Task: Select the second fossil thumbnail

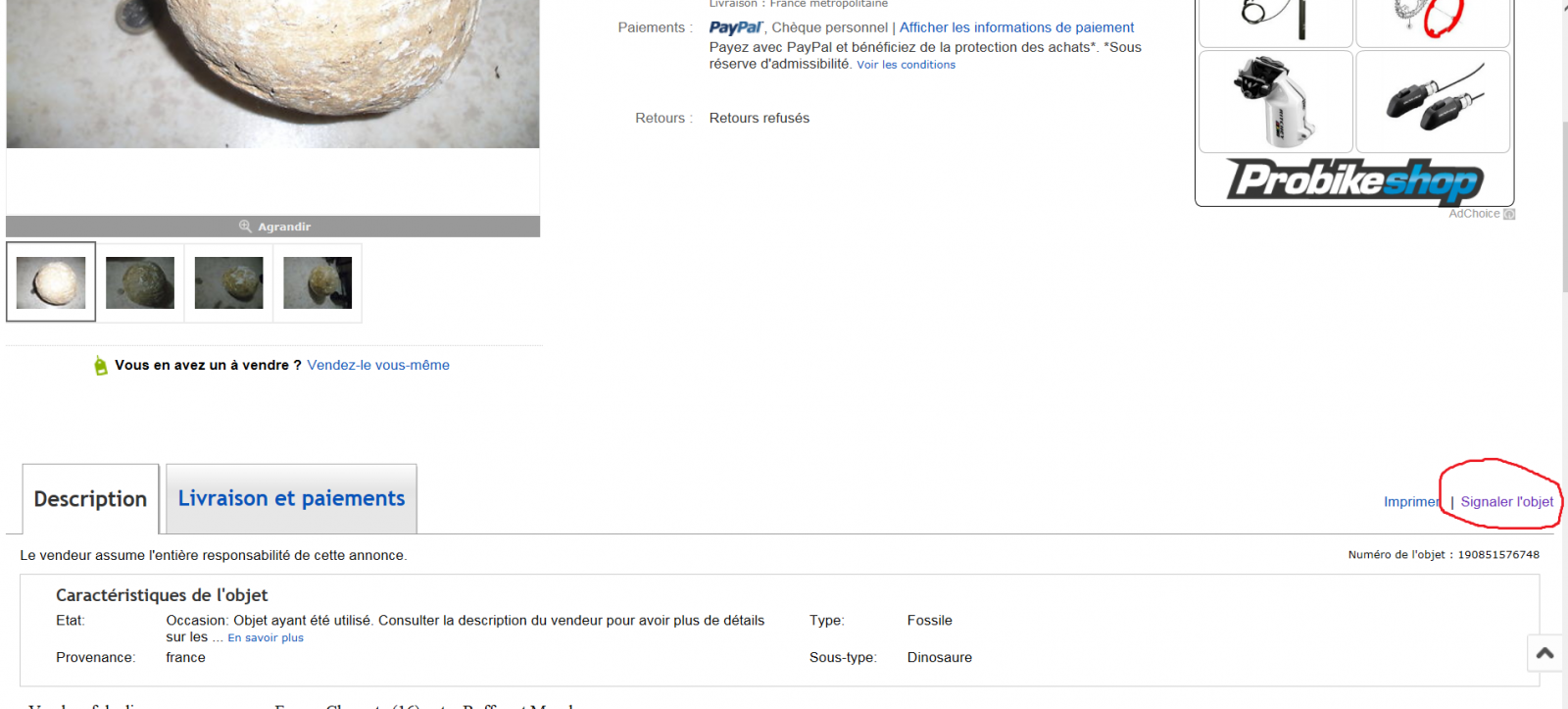Action: pyautogui.click(x=140, y=282)
